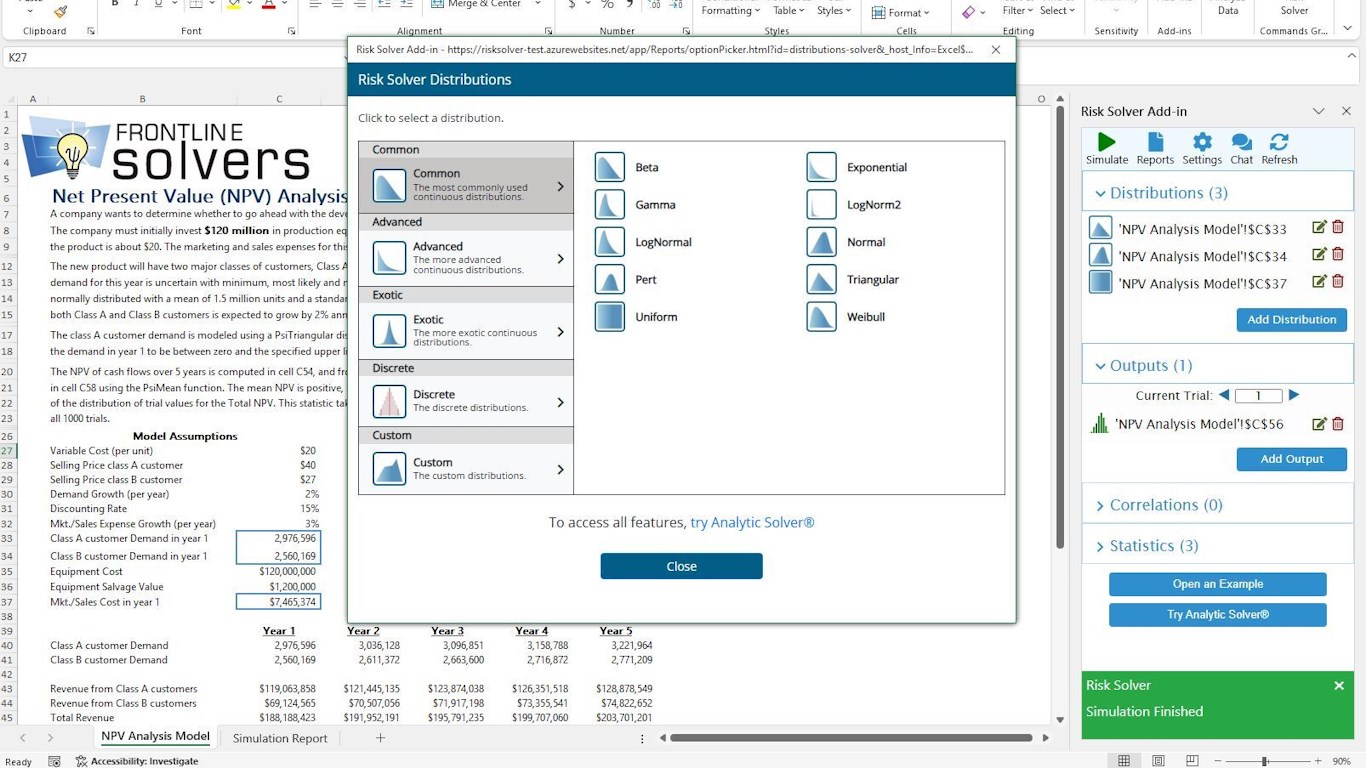Switch to Page Break Preview view

(x=1191, y=761)
